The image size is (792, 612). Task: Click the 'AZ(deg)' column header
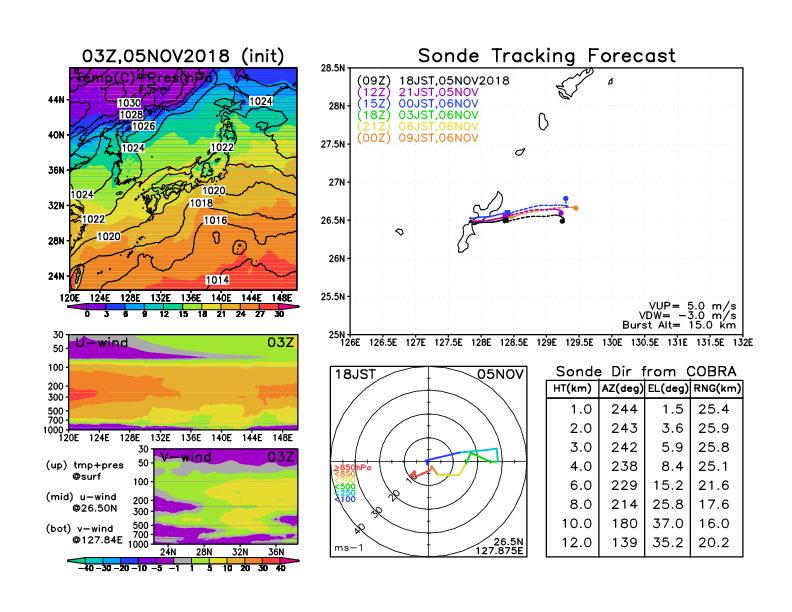[622, 389]
